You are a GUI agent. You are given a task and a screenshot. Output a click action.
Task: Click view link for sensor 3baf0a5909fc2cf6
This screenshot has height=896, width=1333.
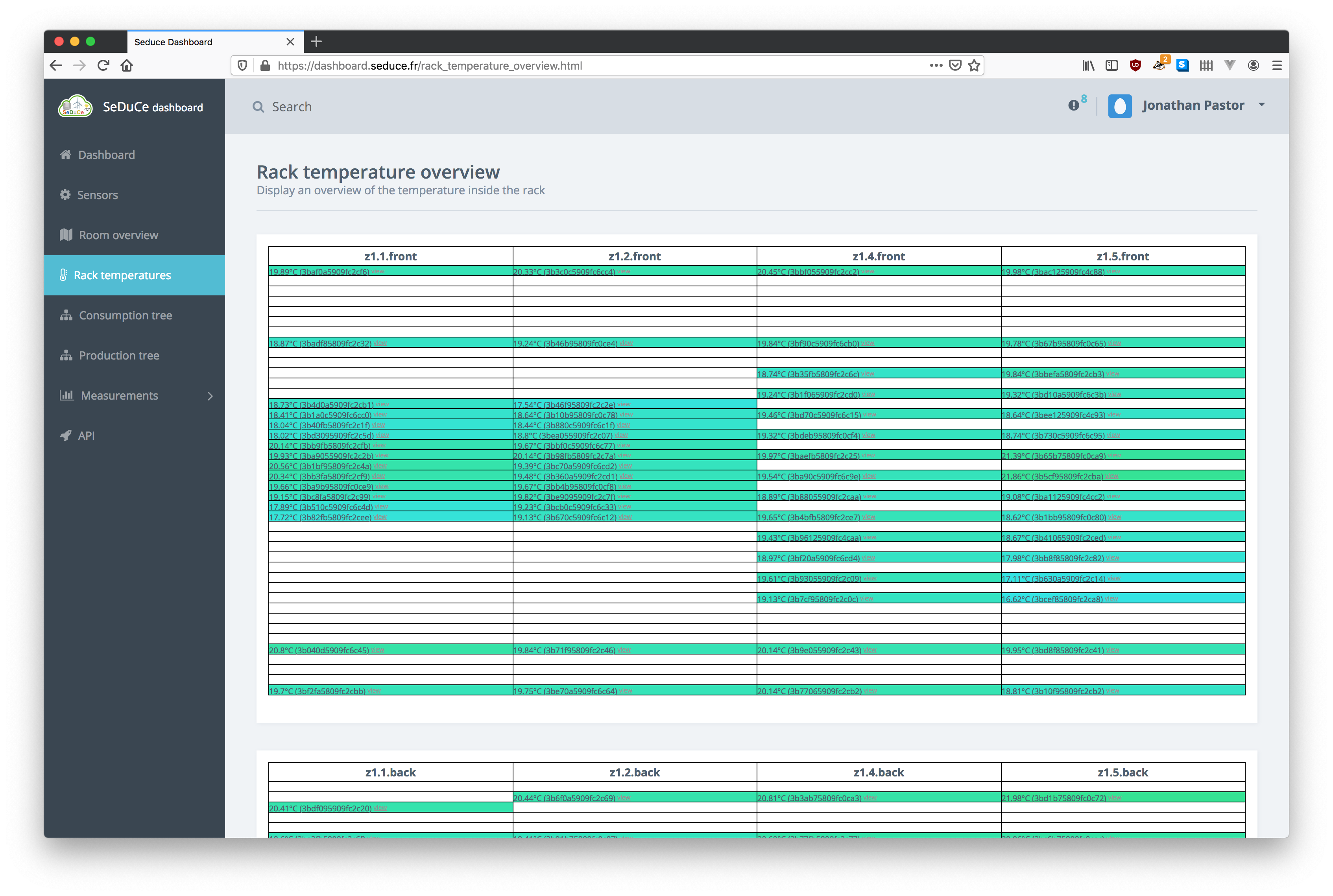(x=378, y=271)
